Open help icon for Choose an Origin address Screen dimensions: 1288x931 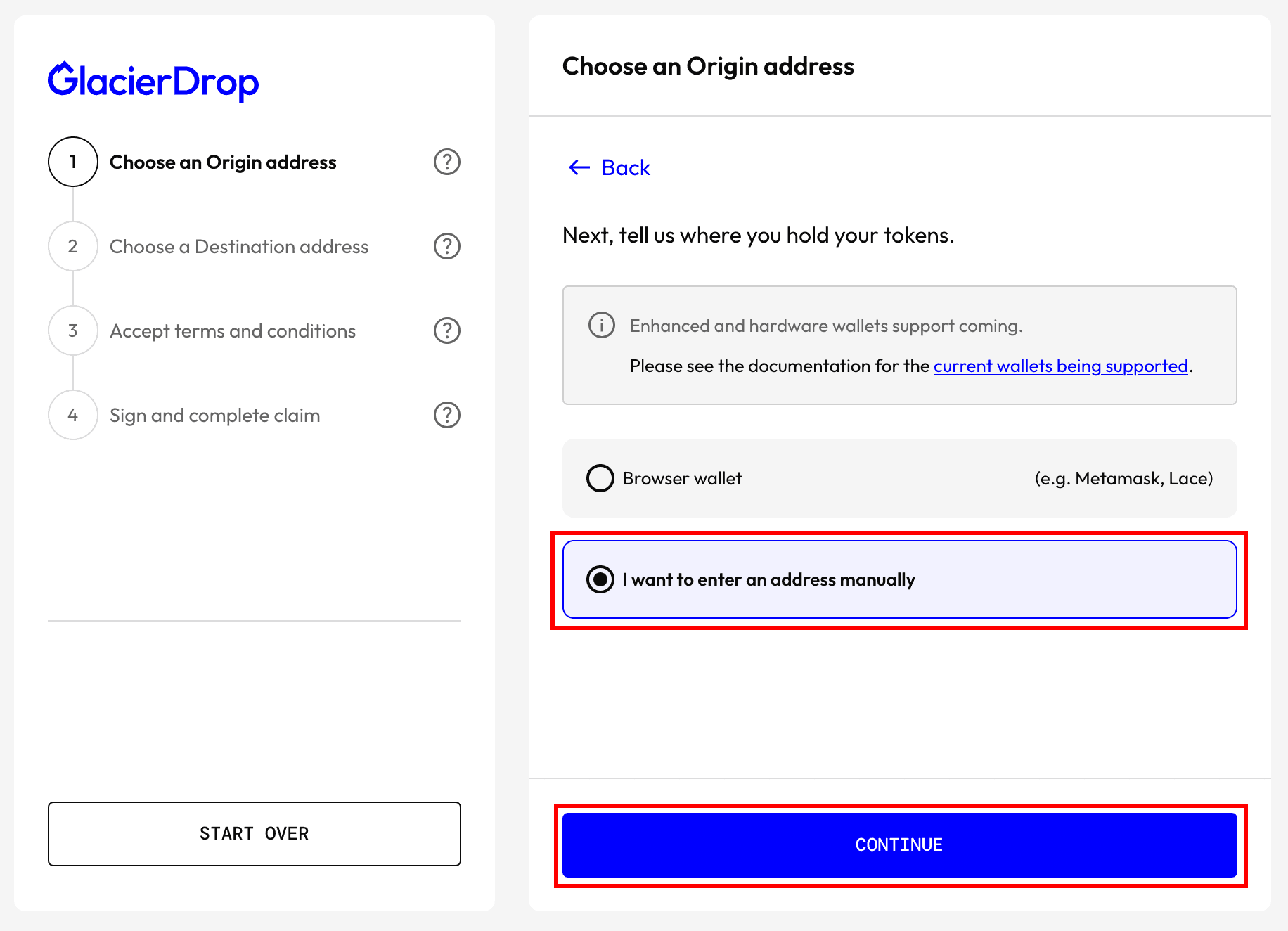pyautogui.click(x=447, y=162)
